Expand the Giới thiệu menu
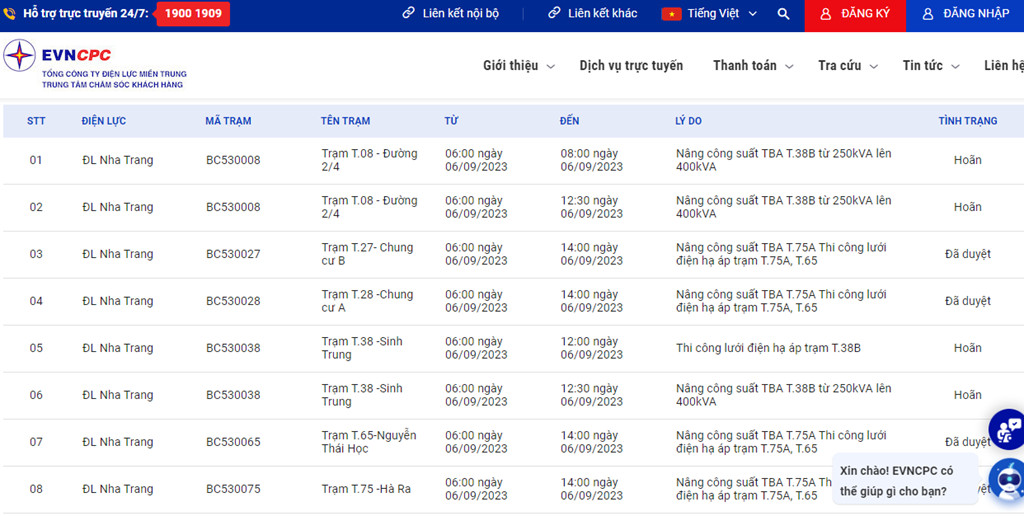Screen dimensions: 1024x516 [517, 66]
